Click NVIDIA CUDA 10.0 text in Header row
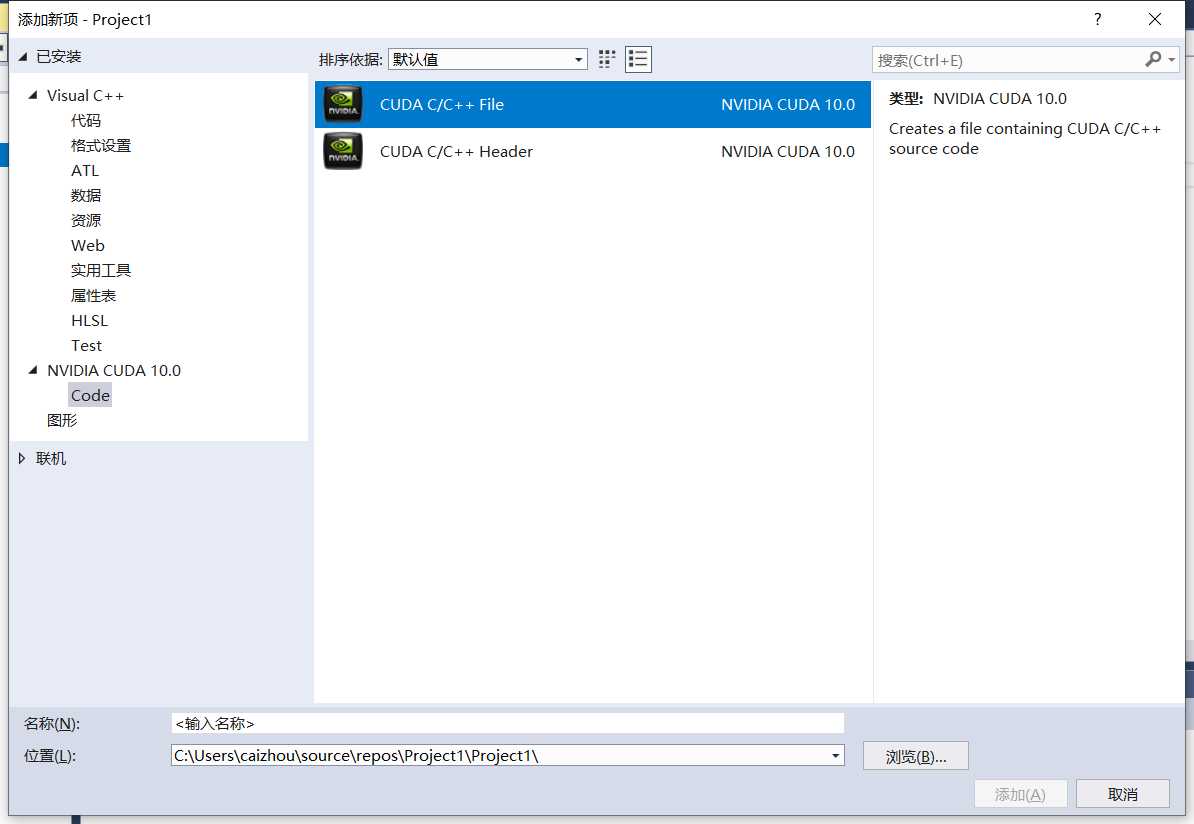Screen dimensions: 1194x824 click(788, 152)
